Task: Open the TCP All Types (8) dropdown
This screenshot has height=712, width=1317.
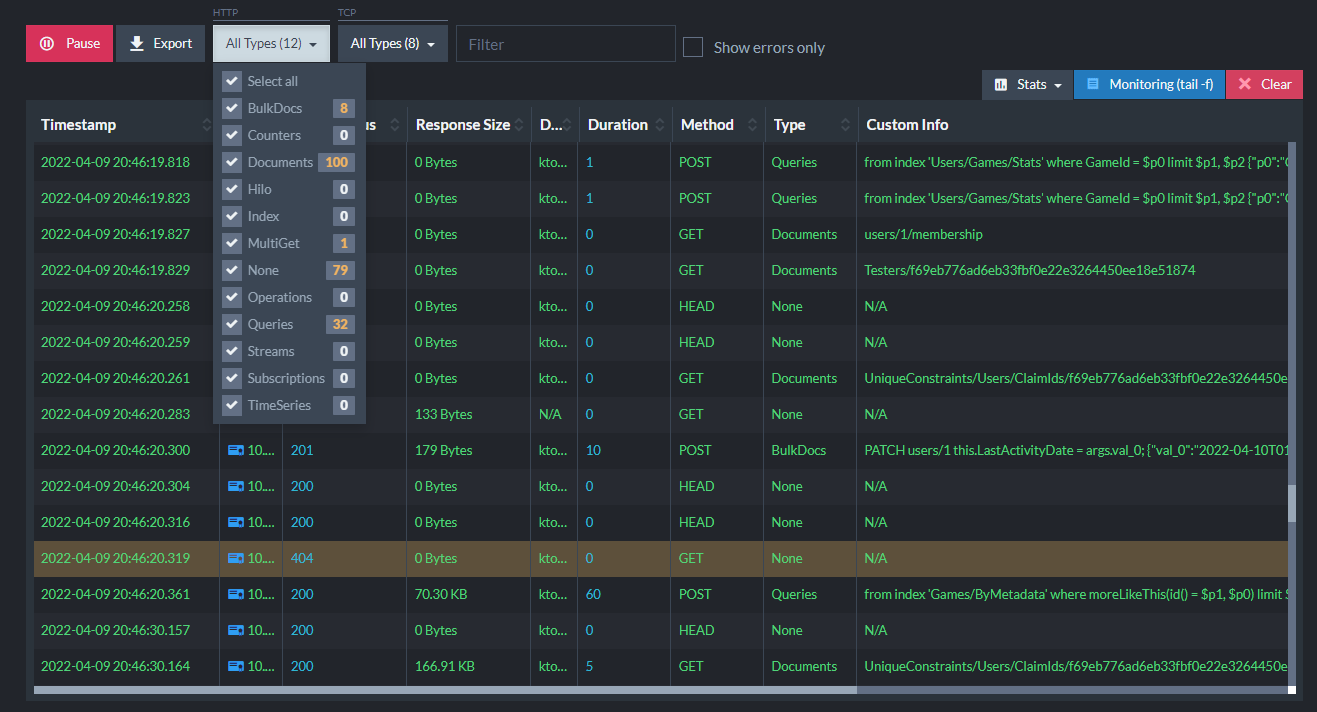Action: pos(392,44)
